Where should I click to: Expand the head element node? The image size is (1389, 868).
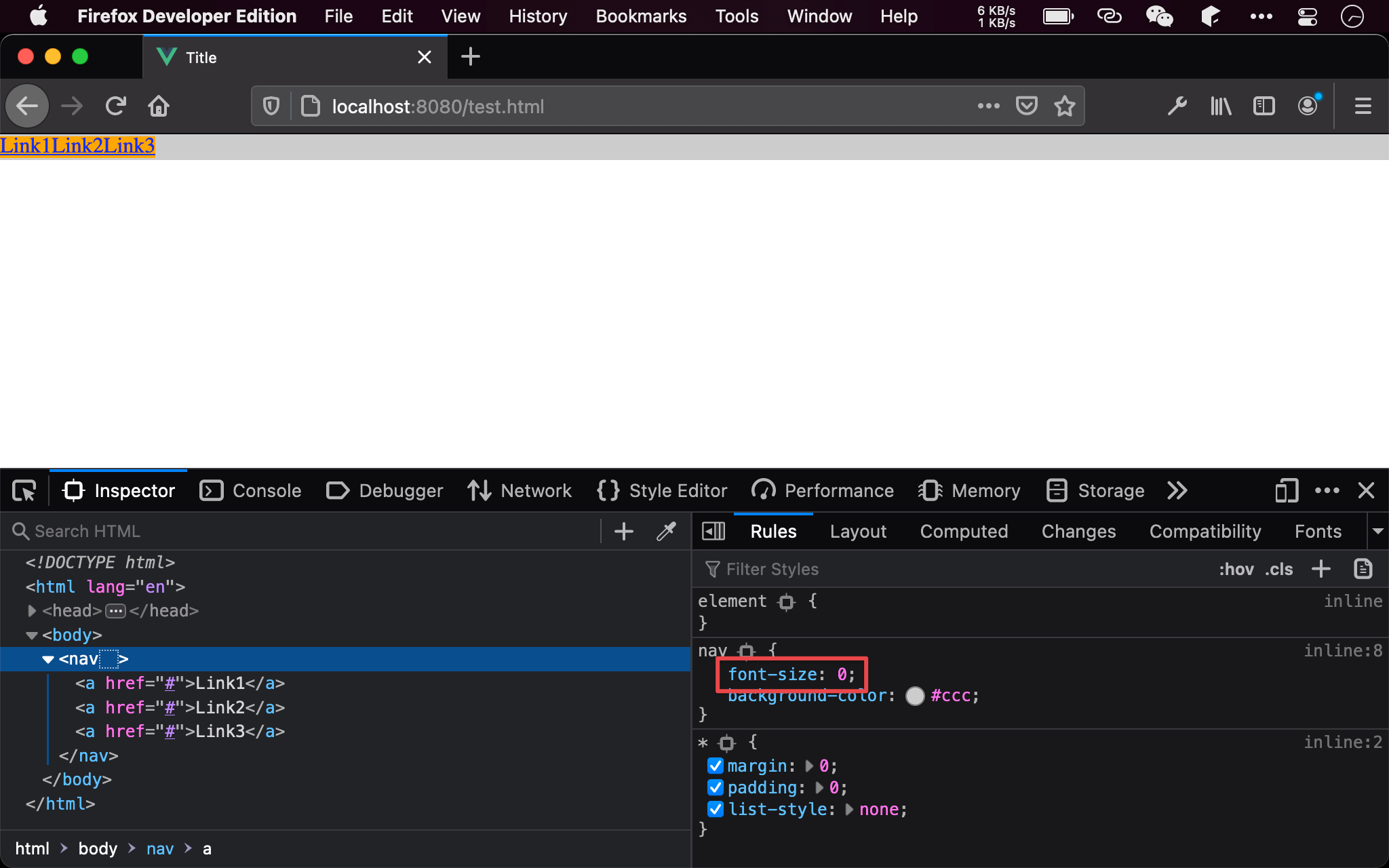(x=31, y=611)
